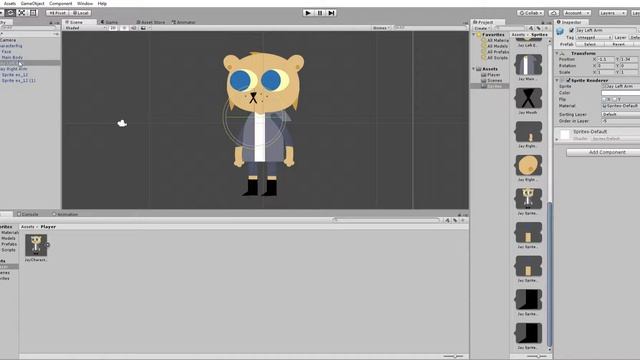
Task: Click the Prefab Select button
Action: [x=590, y=44]
